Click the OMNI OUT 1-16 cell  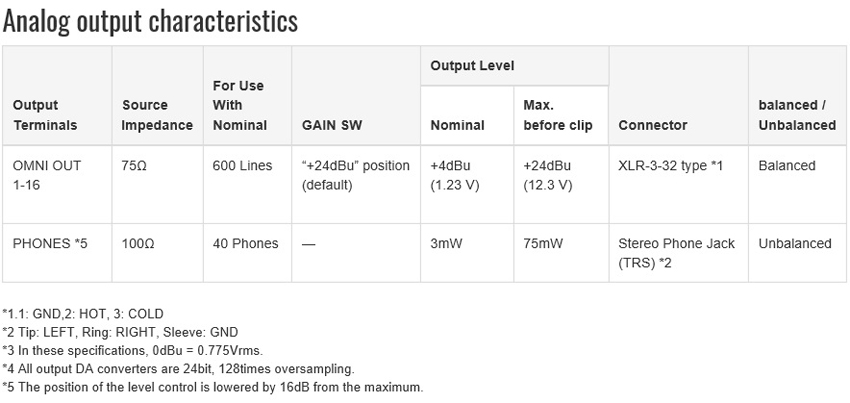57,184
